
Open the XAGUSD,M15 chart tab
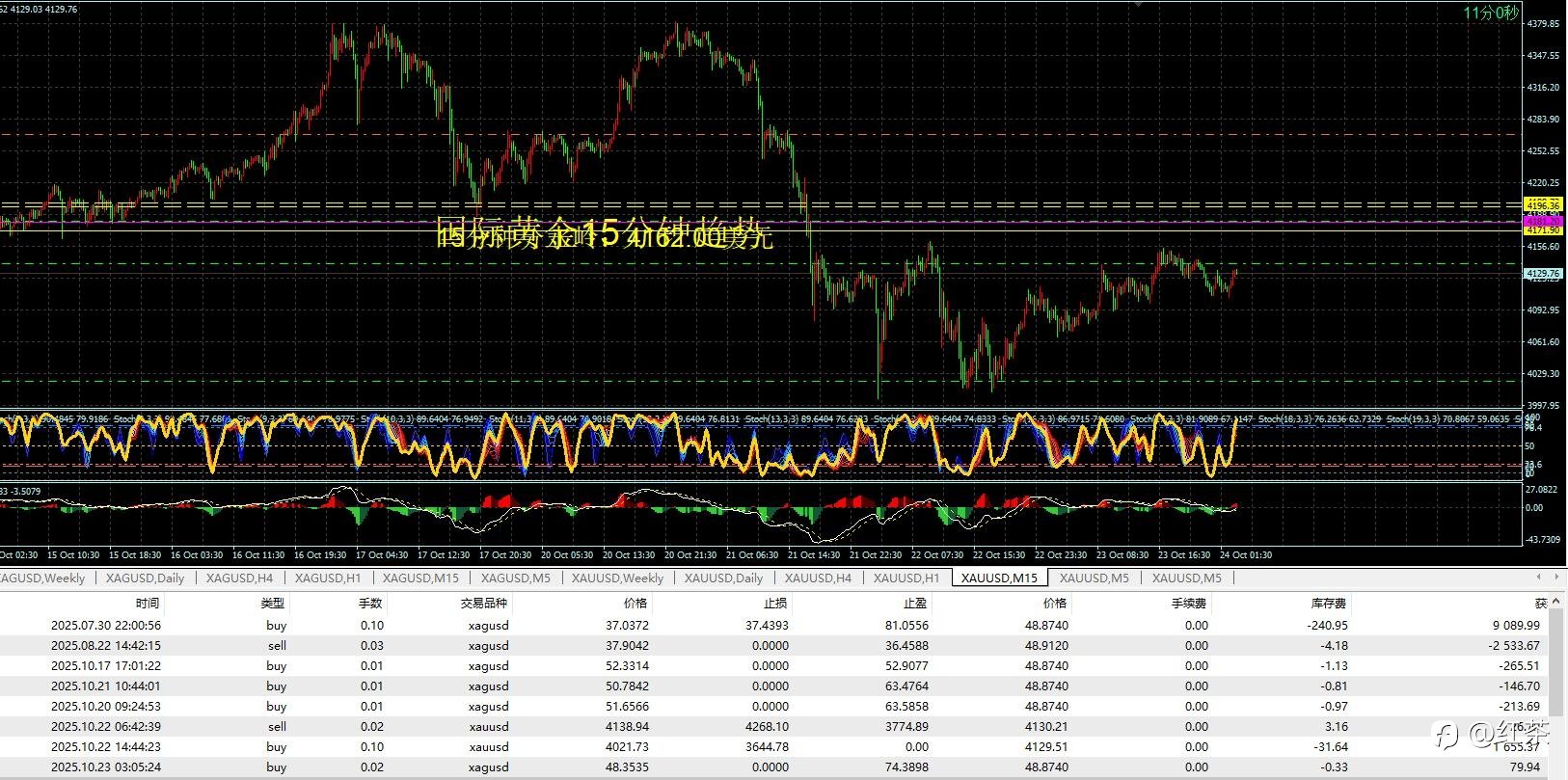420,578
